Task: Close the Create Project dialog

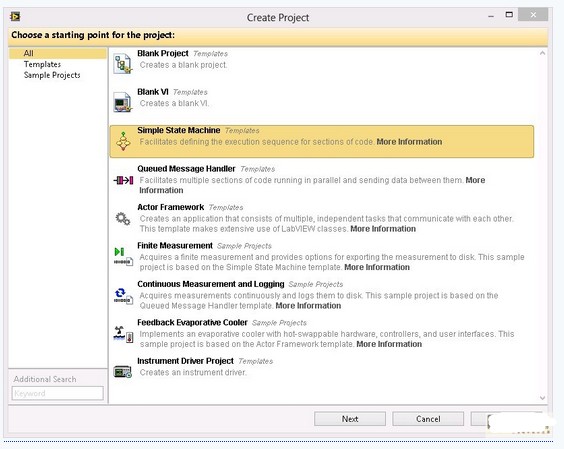Action: [533, 15]
